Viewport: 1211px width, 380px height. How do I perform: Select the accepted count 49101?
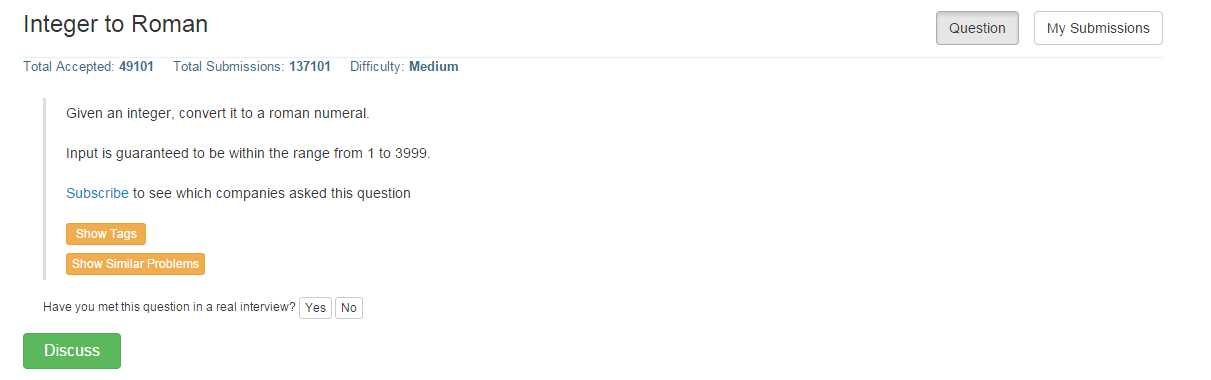coord(136,67)
